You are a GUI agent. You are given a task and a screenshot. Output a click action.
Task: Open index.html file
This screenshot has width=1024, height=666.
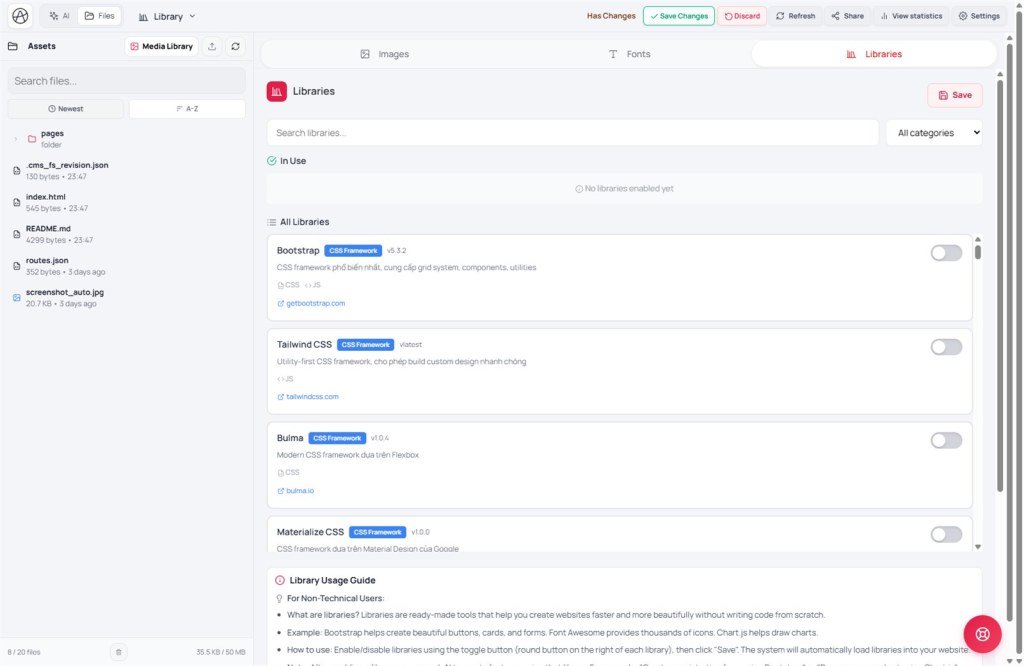click(126, 202)
